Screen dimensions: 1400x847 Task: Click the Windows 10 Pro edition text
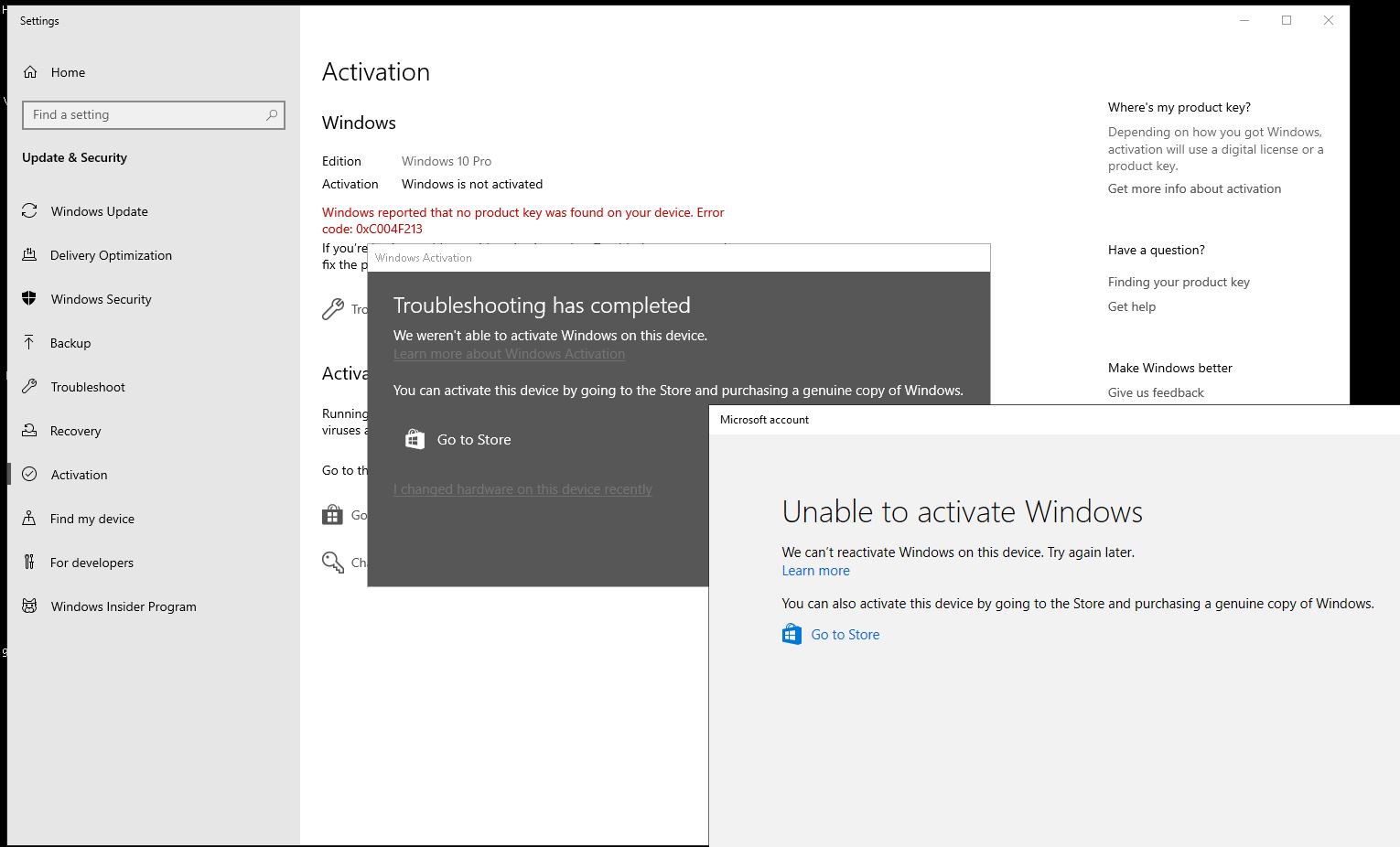click(447, 161)
